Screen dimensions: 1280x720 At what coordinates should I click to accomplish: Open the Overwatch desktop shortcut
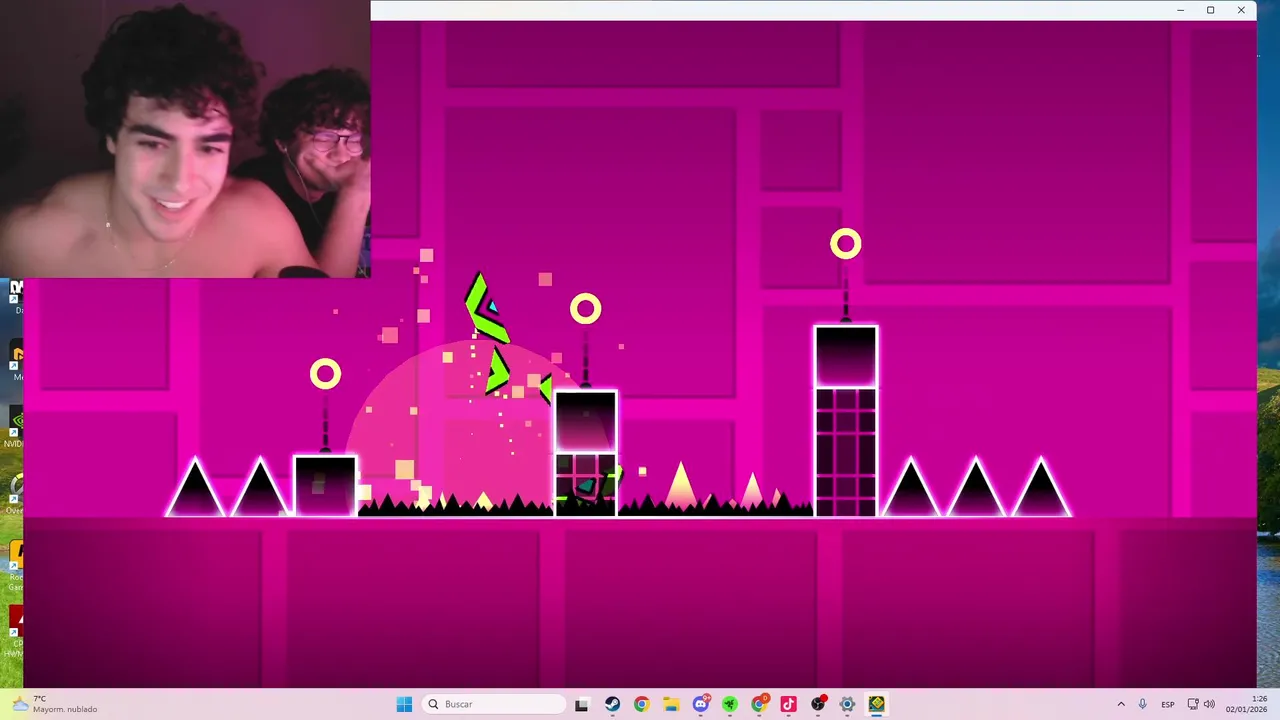pyautogui.click(x=14, y=492)
